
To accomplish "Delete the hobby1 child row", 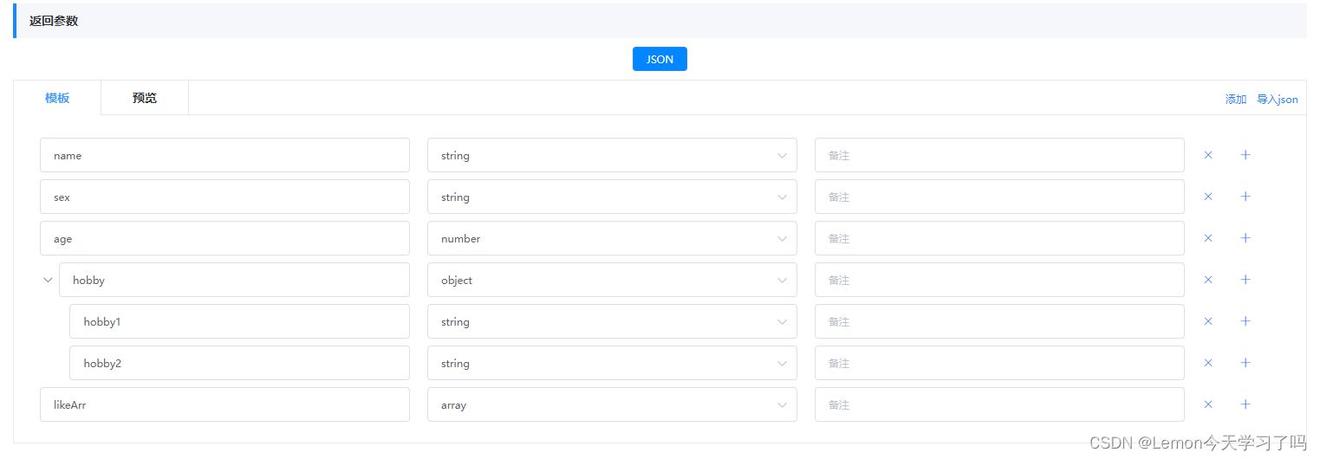I will pyautogui.click(x=1207, y=322).
